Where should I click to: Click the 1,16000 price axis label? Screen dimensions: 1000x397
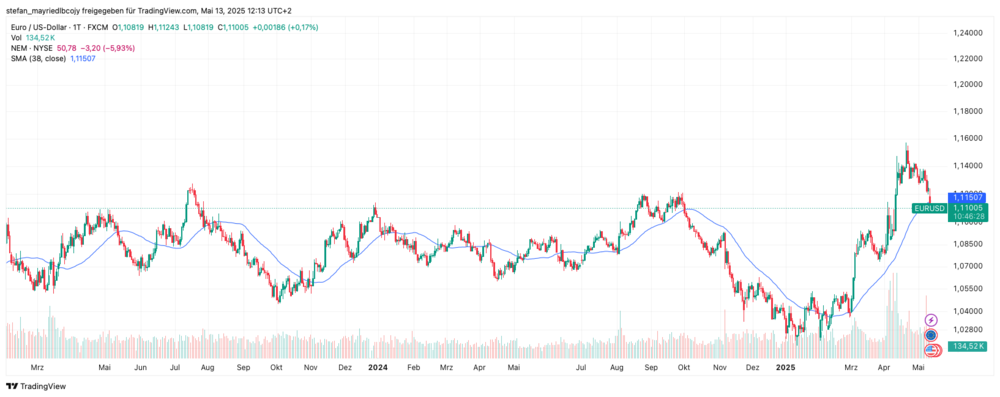(x=967, y=139)
